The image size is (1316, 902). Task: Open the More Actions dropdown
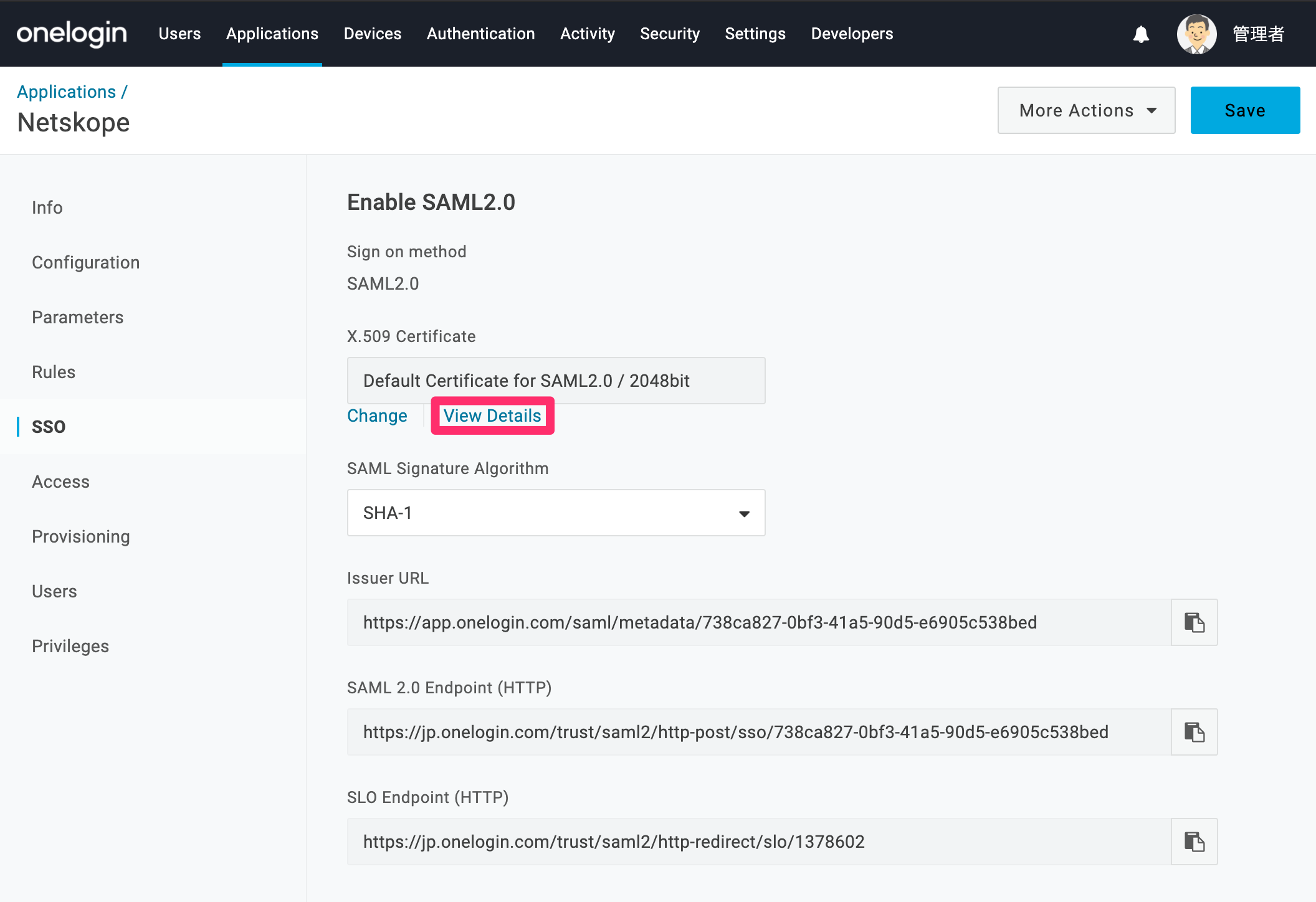(x=1086, y=110)
